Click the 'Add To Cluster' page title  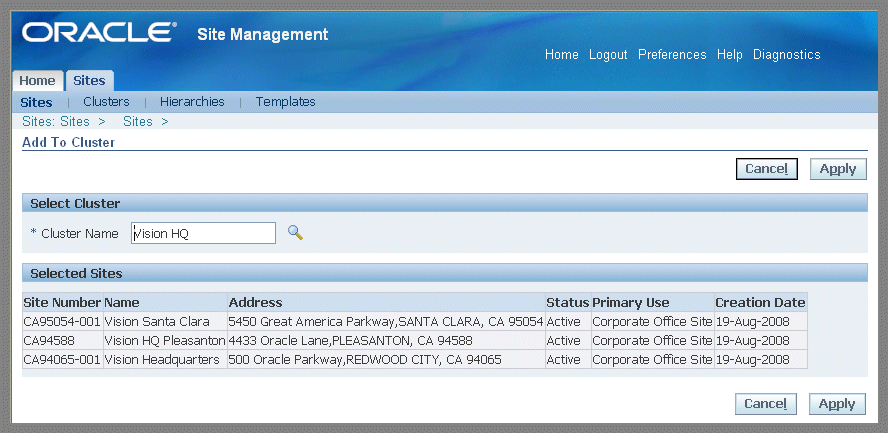tap(69, 143)
